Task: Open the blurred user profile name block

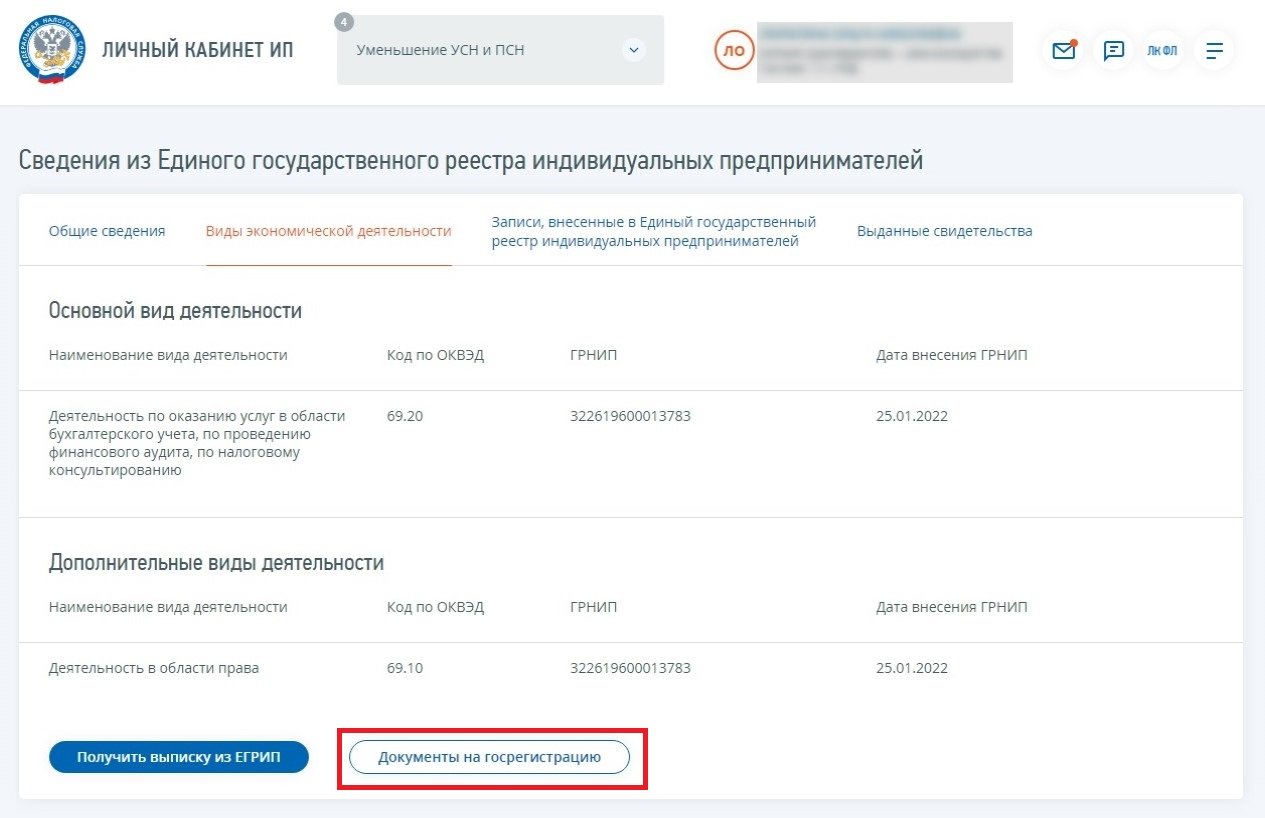Action: point(884,51)
